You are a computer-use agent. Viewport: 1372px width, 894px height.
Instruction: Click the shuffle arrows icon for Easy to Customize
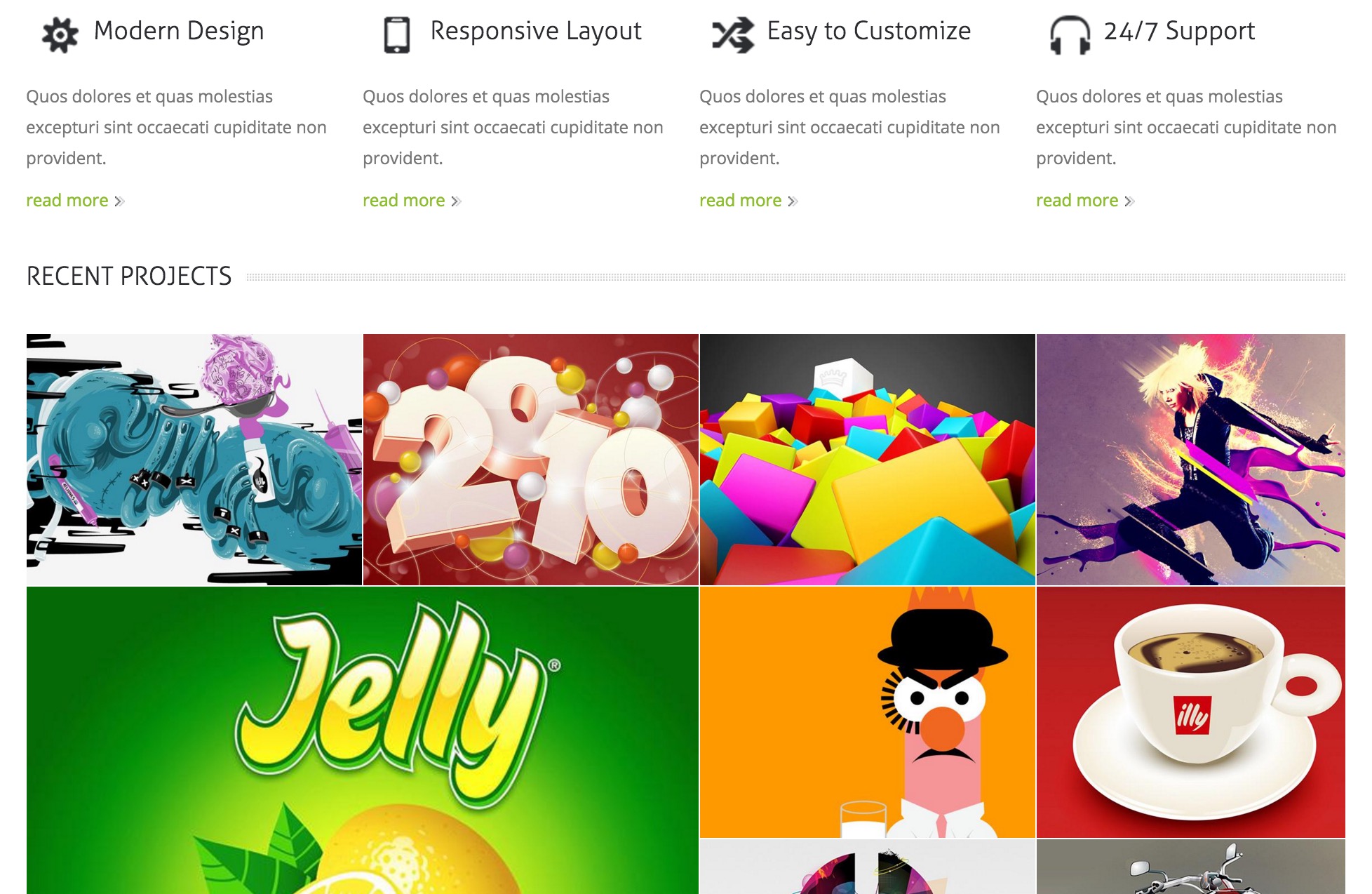[733, 35]
